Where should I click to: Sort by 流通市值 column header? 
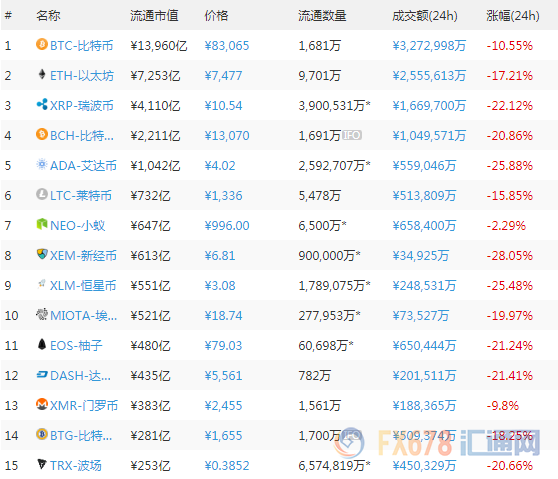tap(154, 16)
